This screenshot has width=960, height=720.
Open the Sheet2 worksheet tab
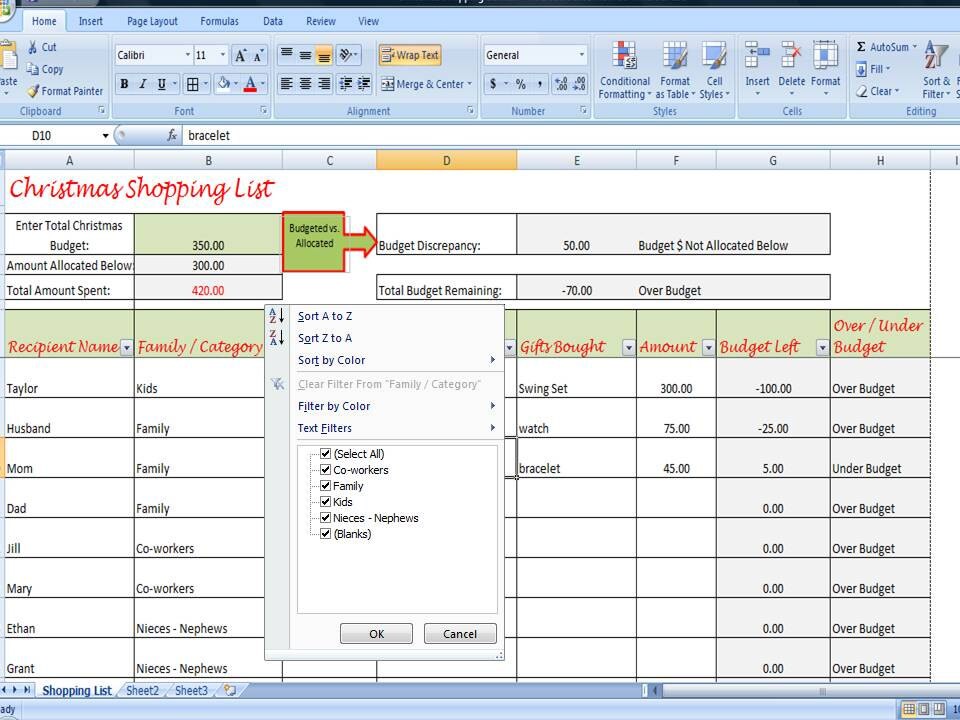tap(142, 691)
